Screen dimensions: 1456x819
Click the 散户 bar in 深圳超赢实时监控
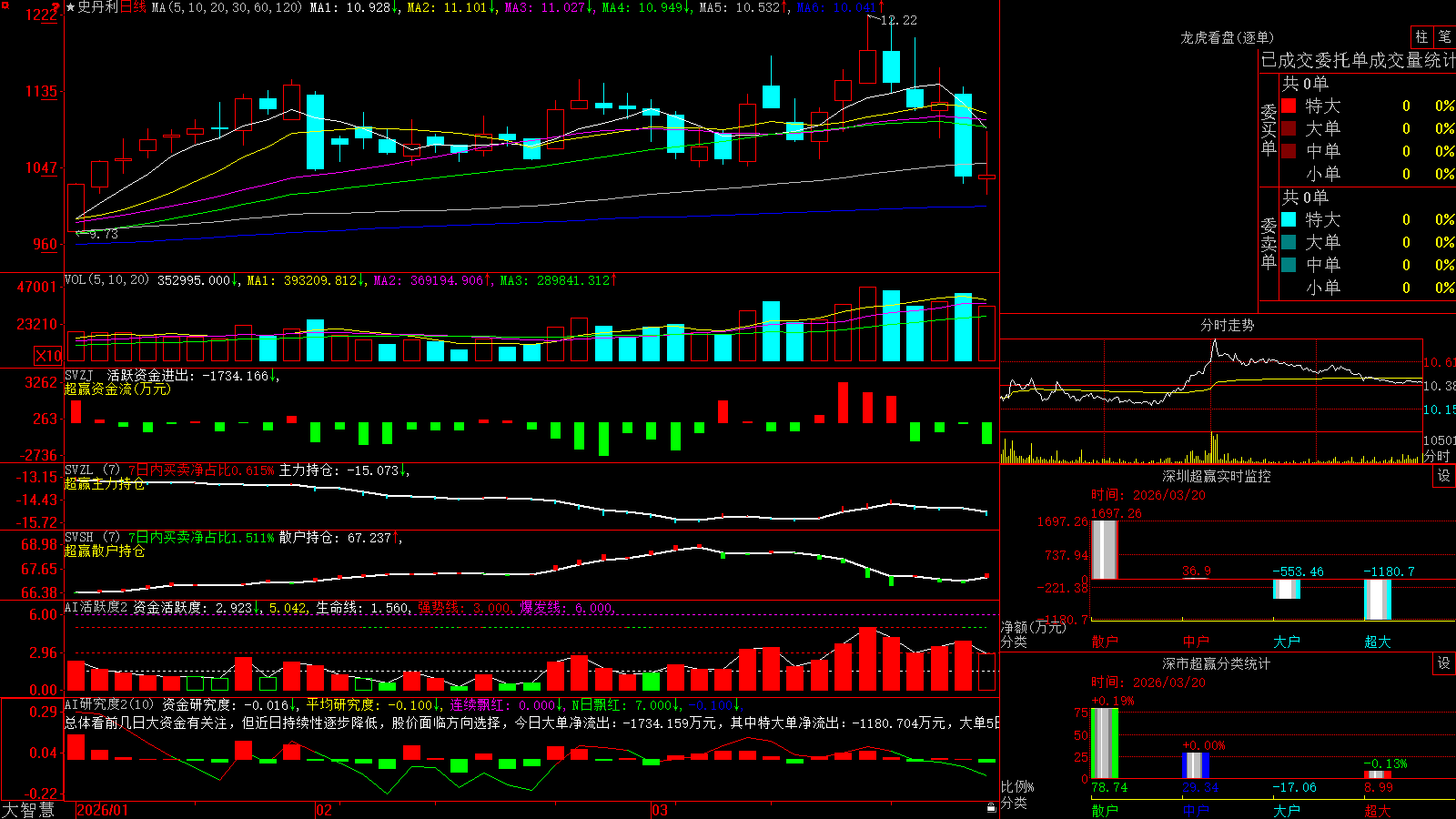[x=1104, y=549]
